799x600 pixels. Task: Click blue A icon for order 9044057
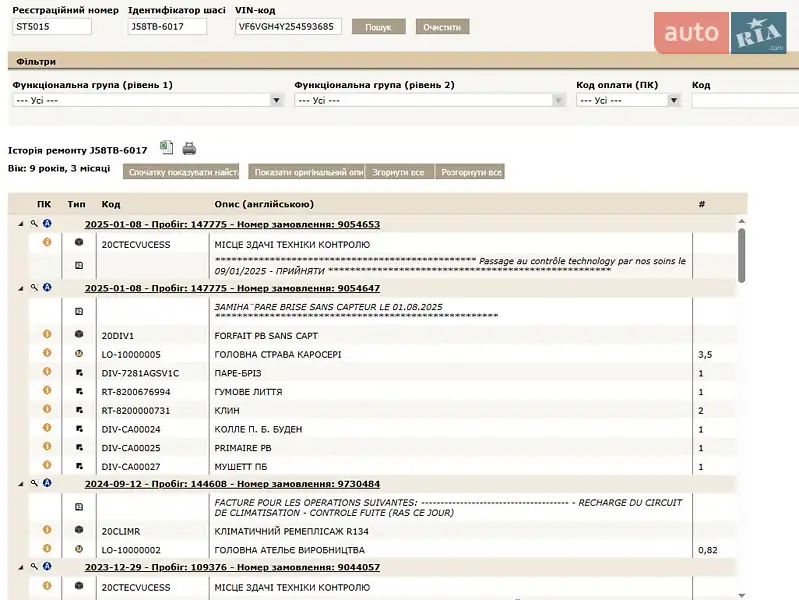pyautogui.click(x=46, y=566)
